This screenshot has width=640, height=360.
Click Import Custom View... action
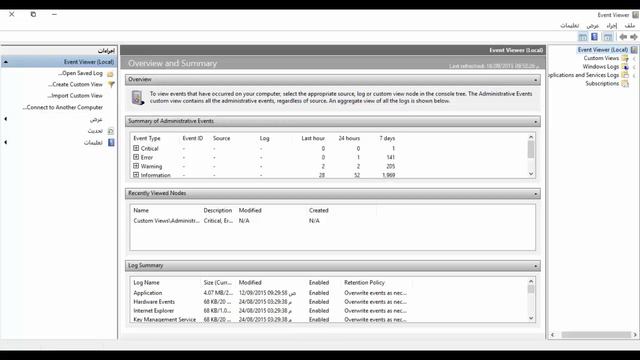[75, 96]
